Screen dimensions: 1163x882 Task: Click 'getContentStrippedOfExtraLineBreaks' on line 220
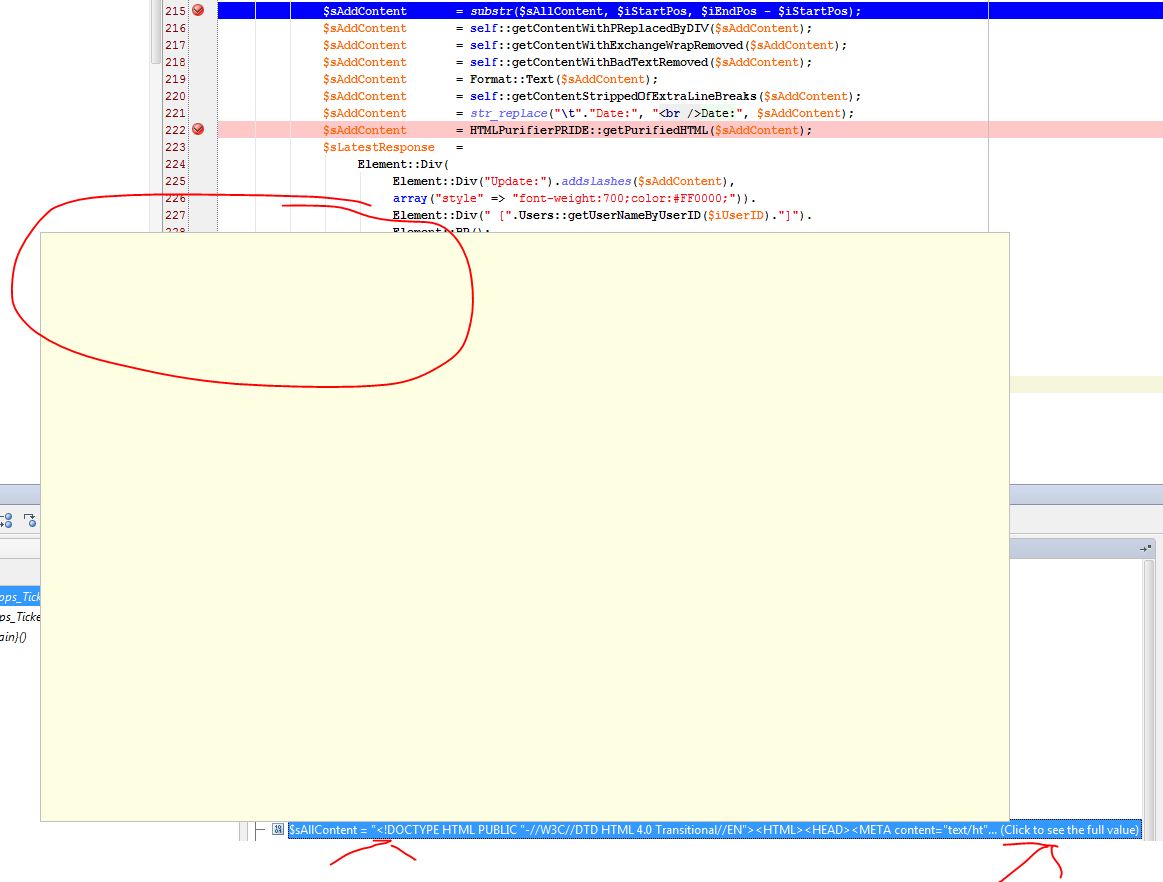[634, 96]
